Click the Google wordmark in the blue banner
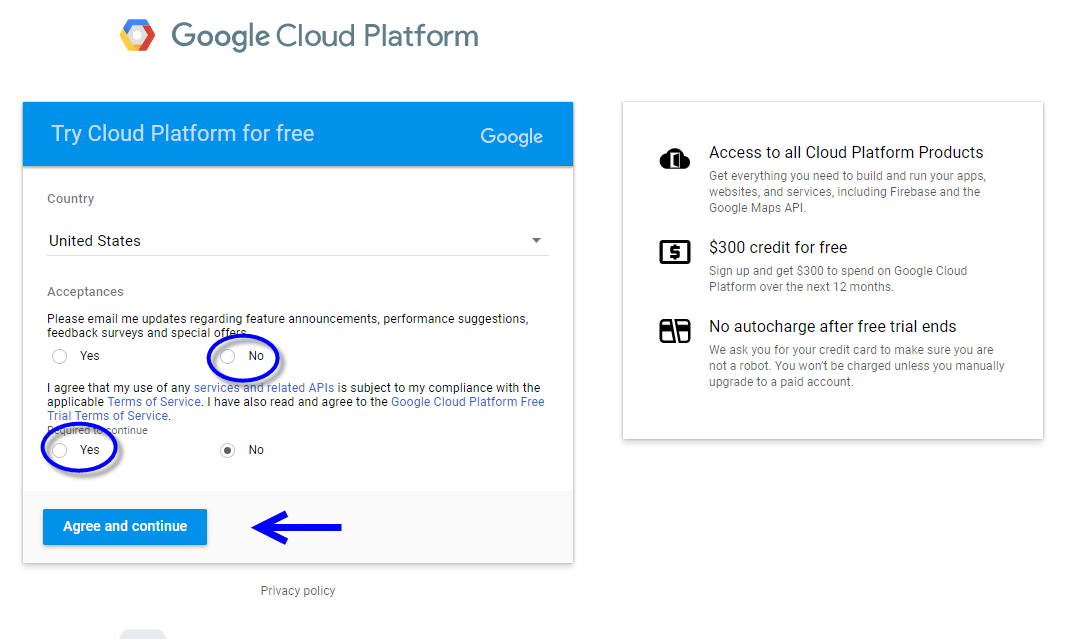The height and width of the screenshot is (639, 1067). pyautogui.click(x=512, y=136)
